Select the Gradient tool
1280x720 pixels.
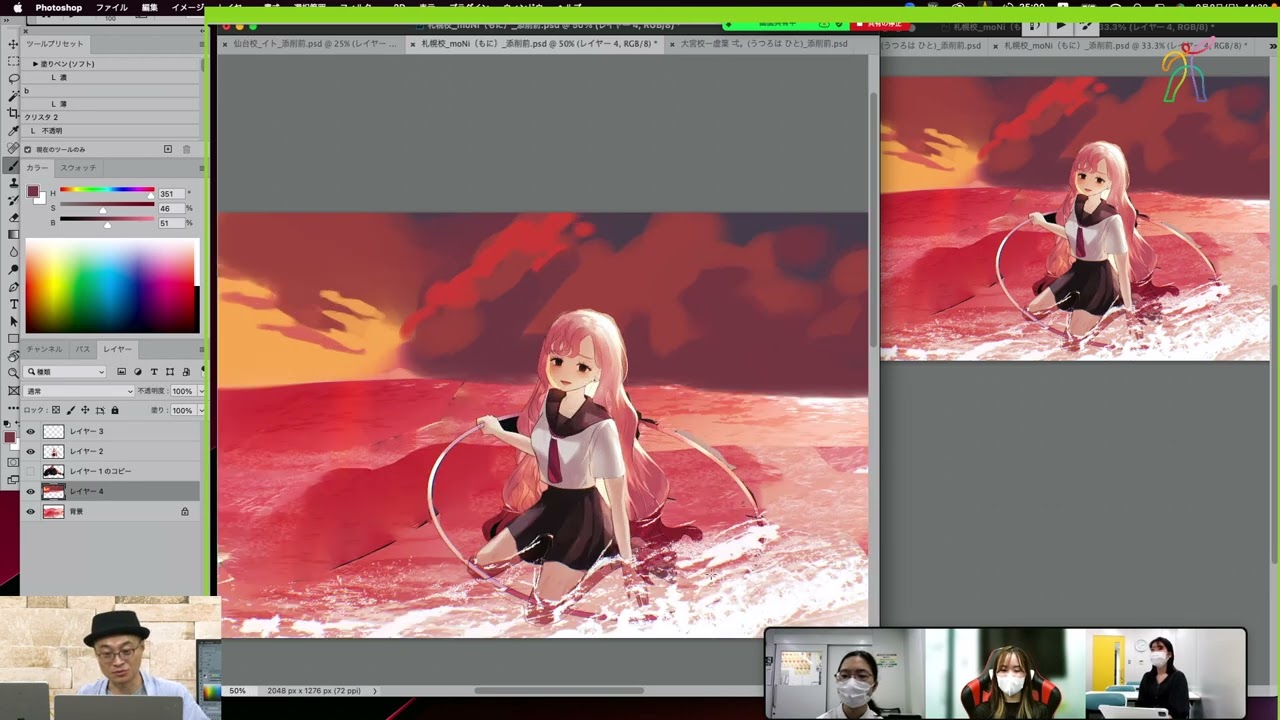(13, 235)
